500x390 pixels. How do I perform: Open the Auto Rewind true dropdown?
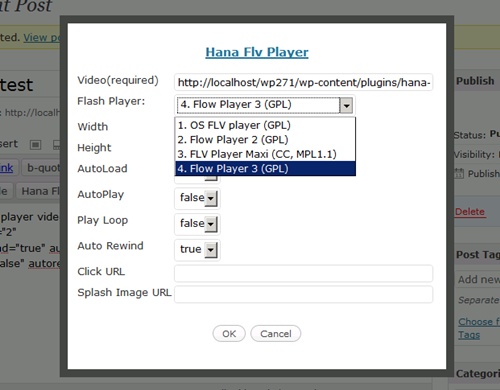click(x=197, y=250)
